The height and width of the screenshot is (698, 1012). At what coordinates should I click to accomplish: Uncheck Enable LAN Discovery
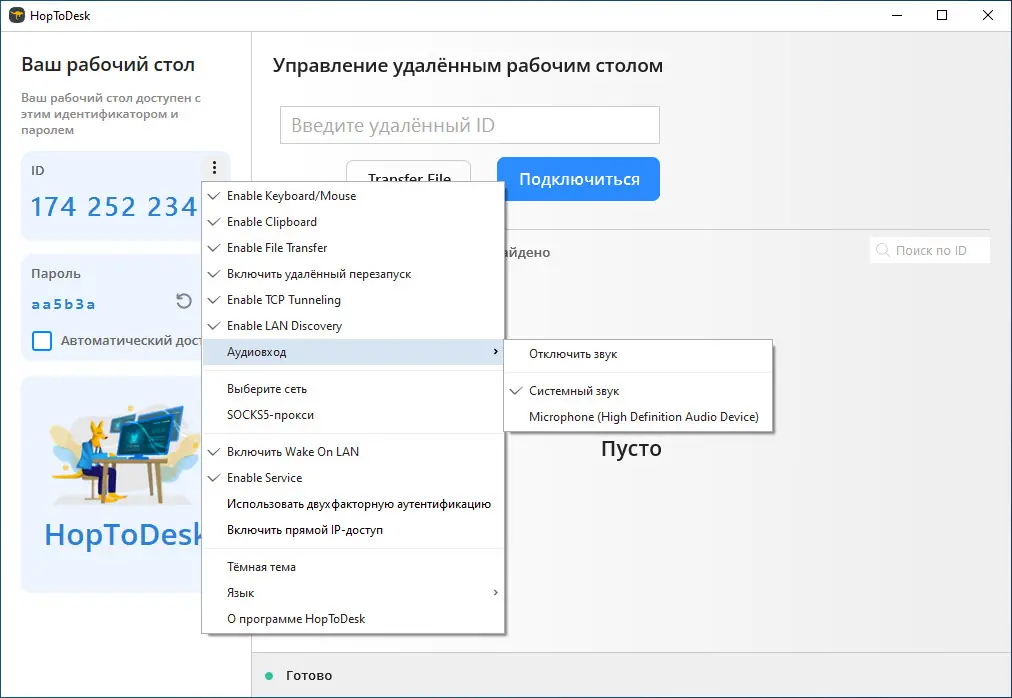tap(353, 326)
